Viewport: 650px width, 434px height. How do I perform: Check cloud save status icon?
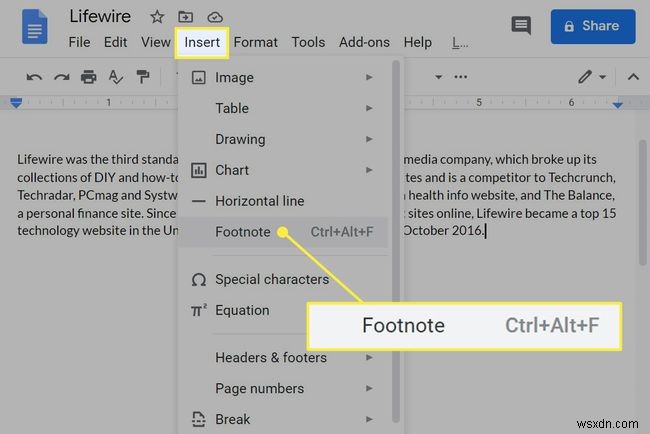click(x=215, y=17)
